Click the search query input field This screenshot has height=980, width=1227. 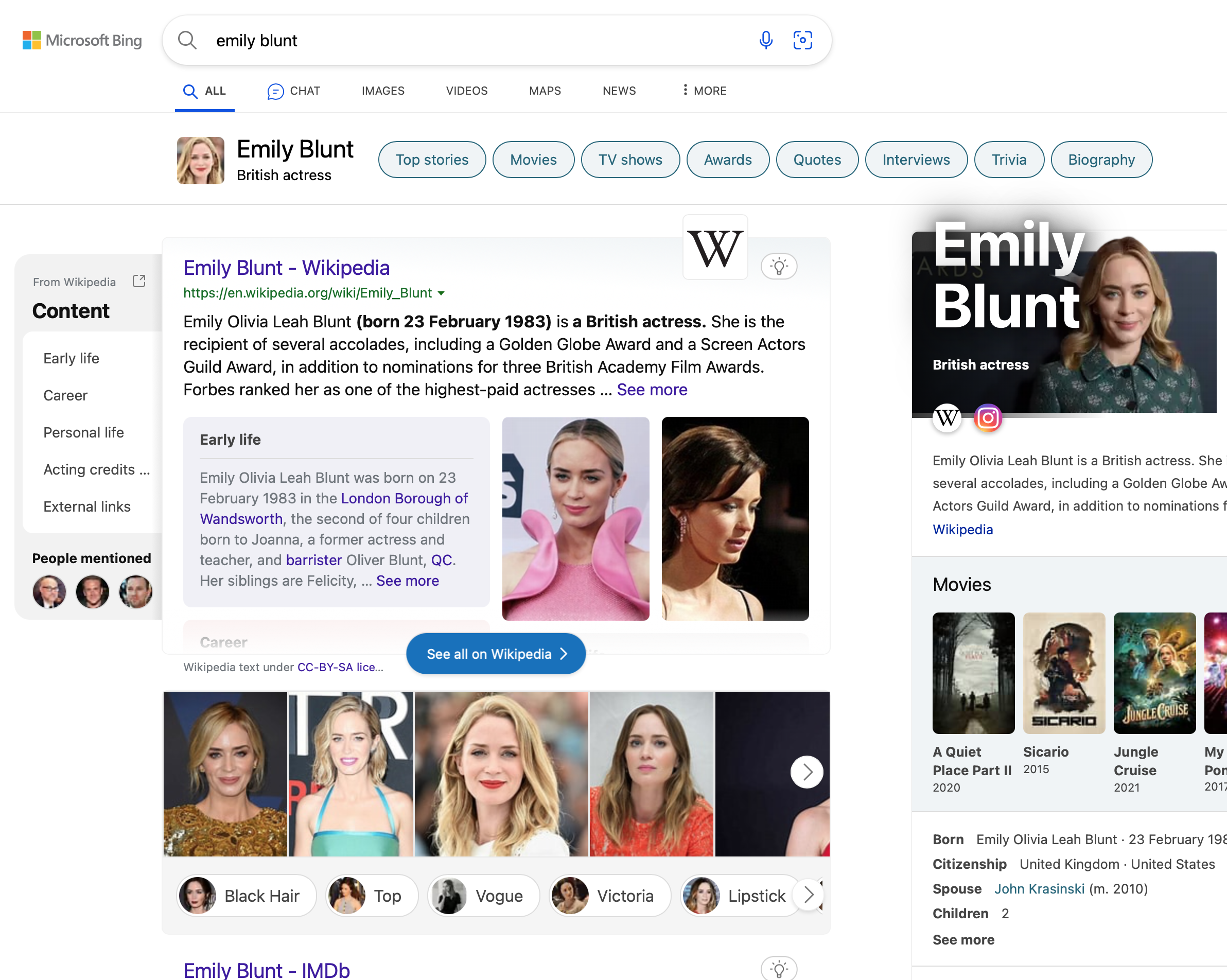coord(467,41)
